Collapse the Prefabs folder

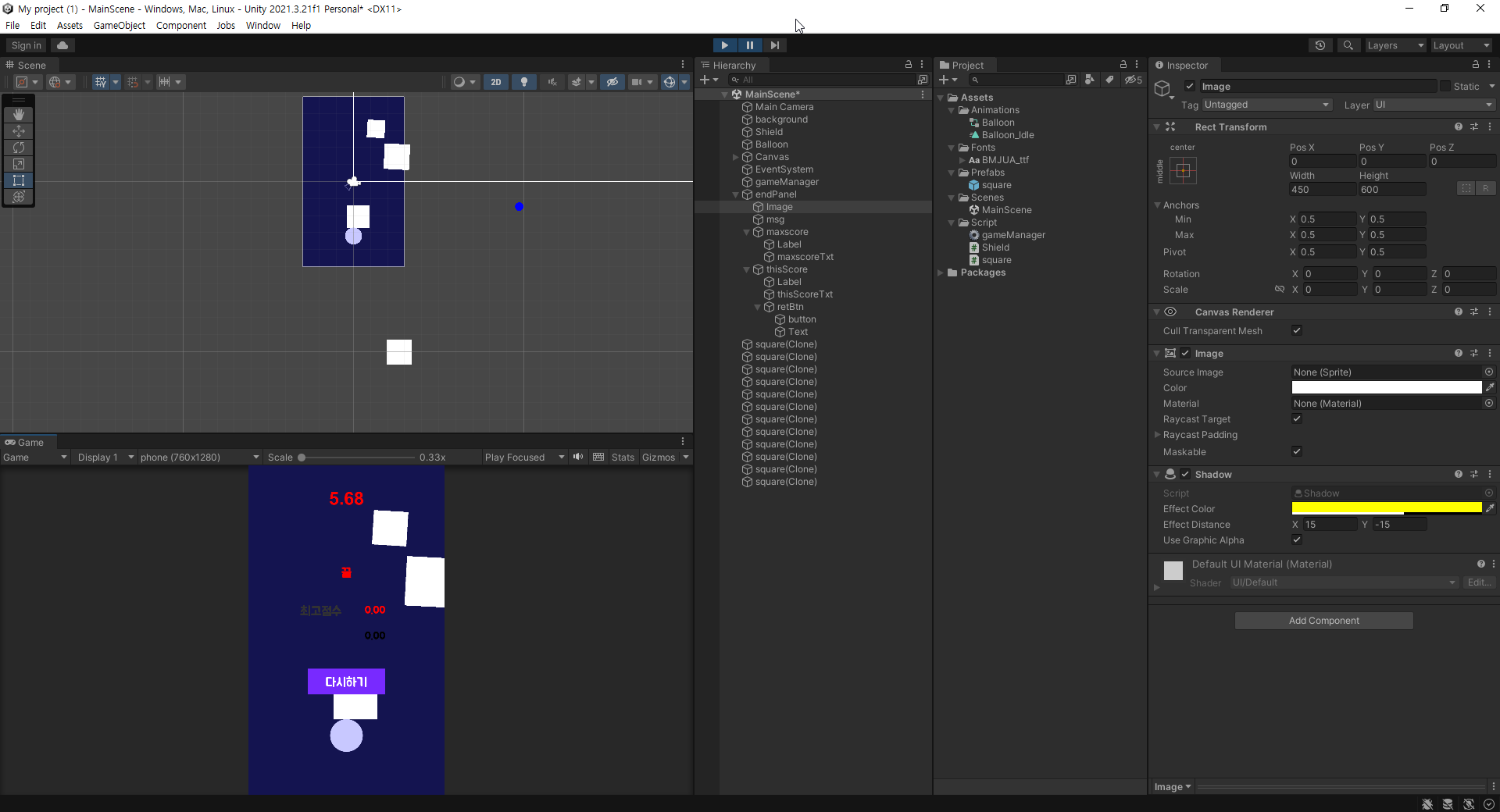[952, 173]
